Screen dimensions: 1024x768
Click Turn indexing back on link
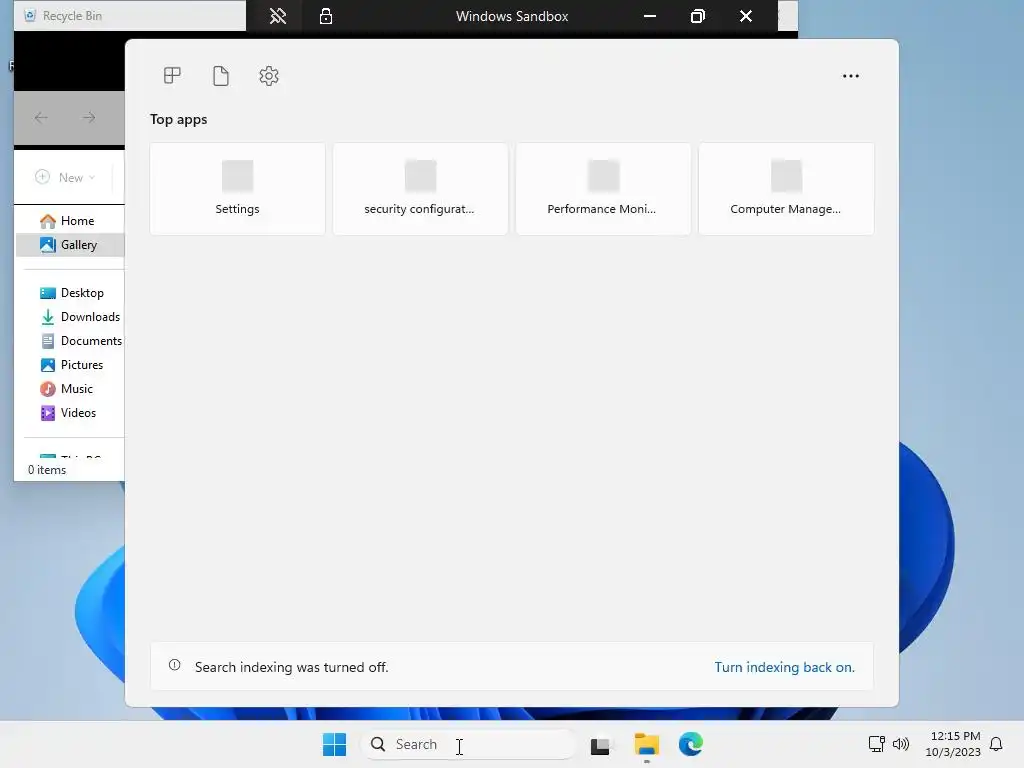click(x=784, y=667)
